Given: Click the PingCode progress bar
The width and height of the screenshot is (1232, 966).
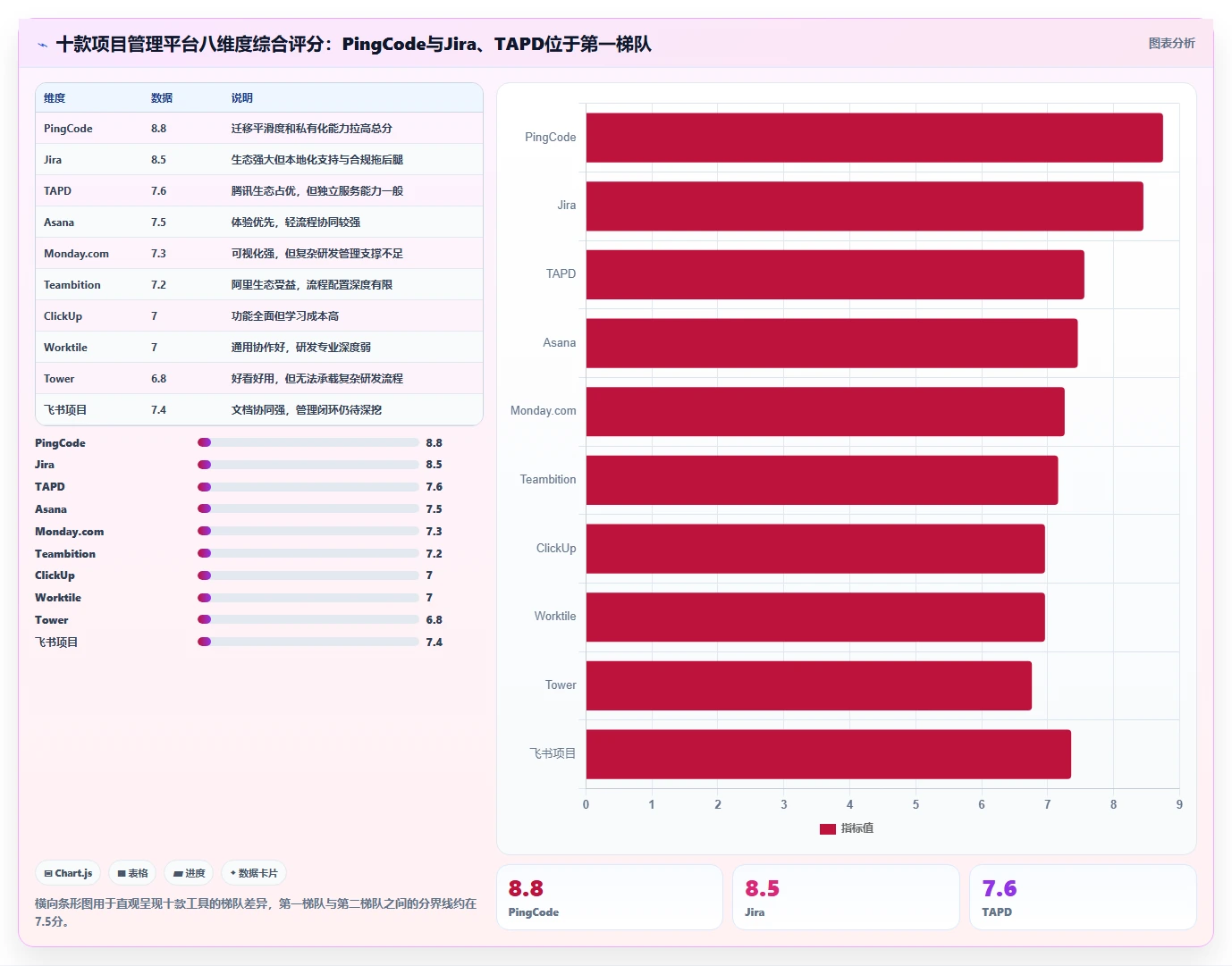Looking at the screenshot, I should (x=308, y=442).
